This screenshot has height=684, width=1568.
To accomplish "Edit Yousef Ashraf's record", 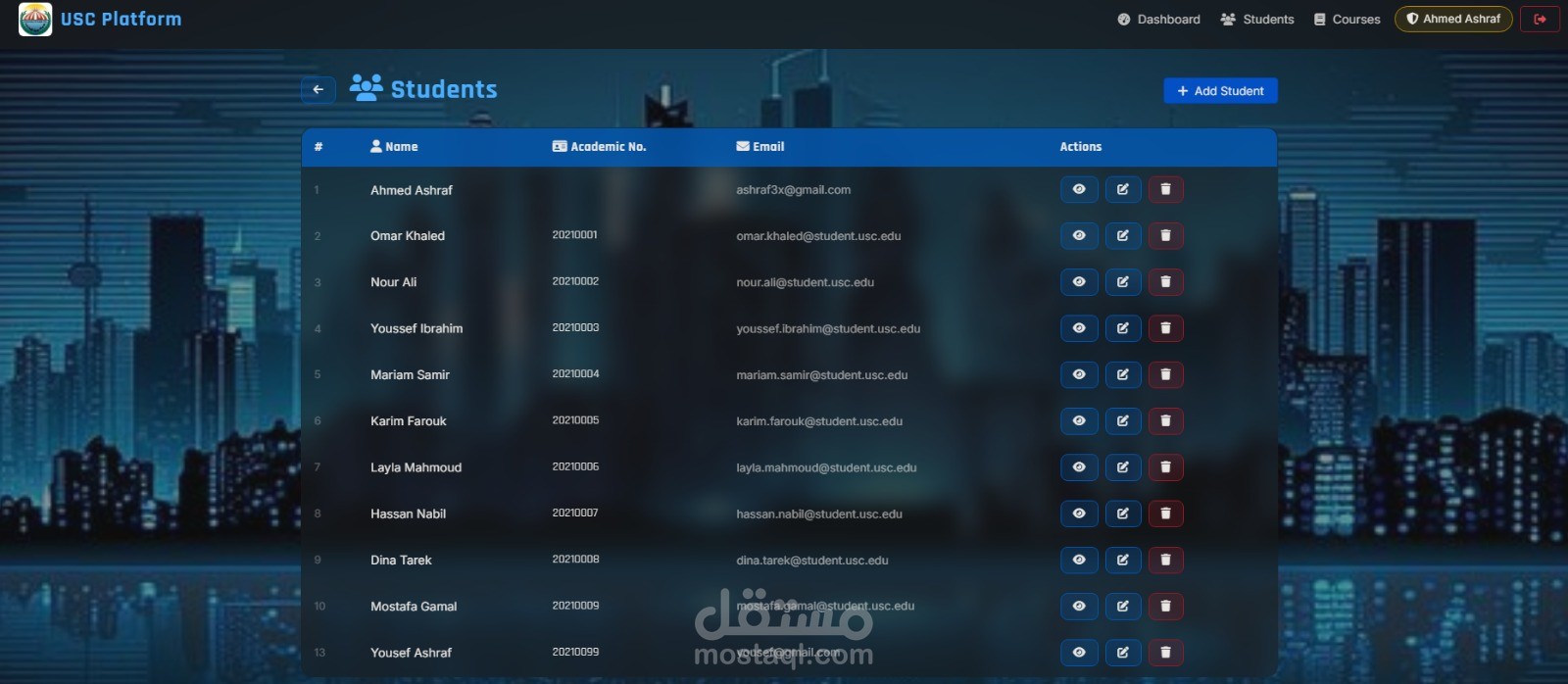I will [1123, 653].
